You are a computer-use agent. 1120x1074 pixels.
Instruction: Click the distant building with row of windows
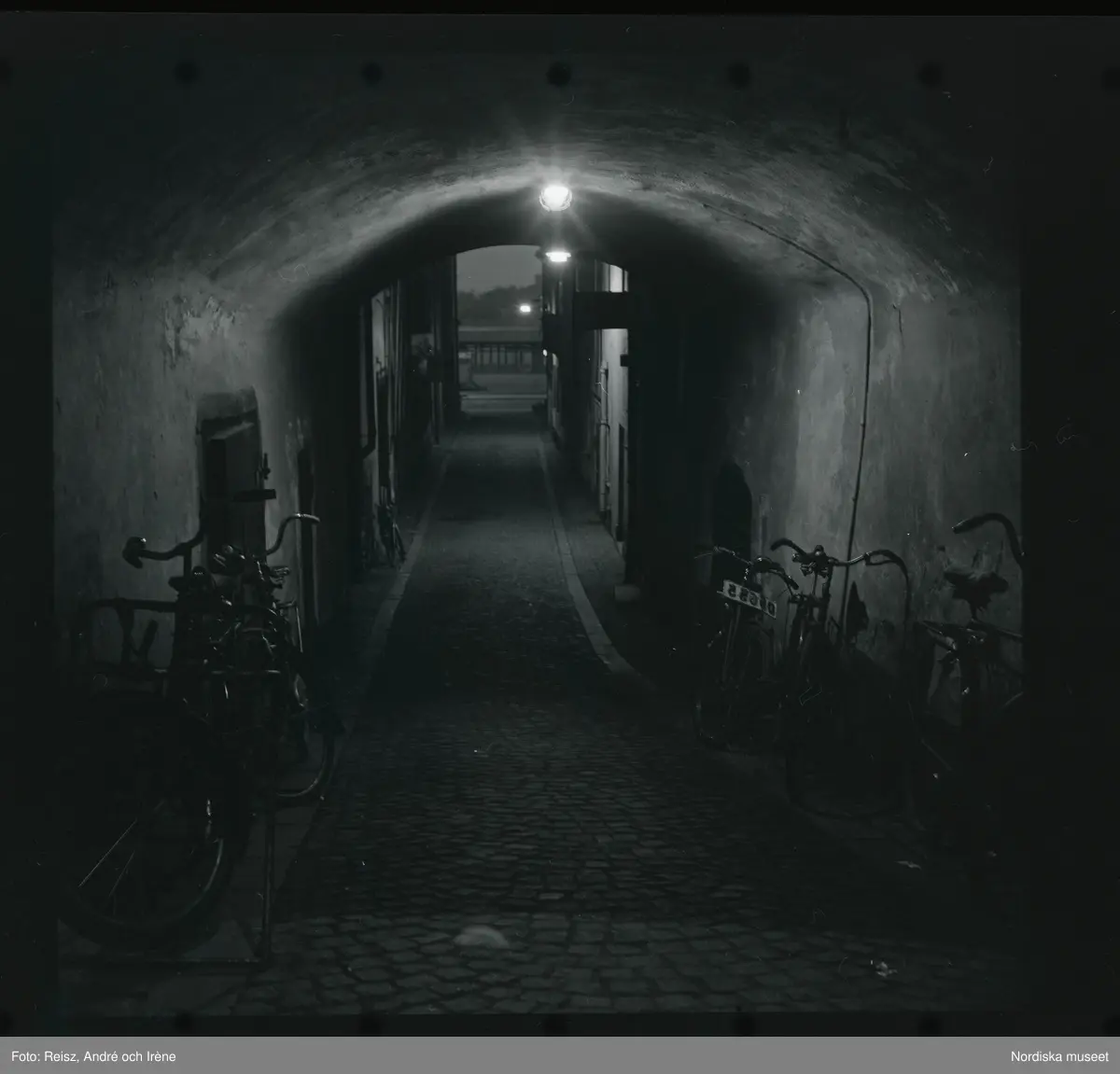click(x=499, y=356)
